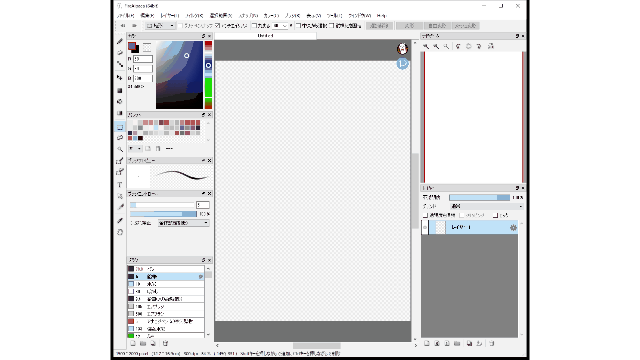The image size is (640, 360).
Task: Open the stabilizer correction dropdown in Brush Control
Action: [x=184, y=223]
